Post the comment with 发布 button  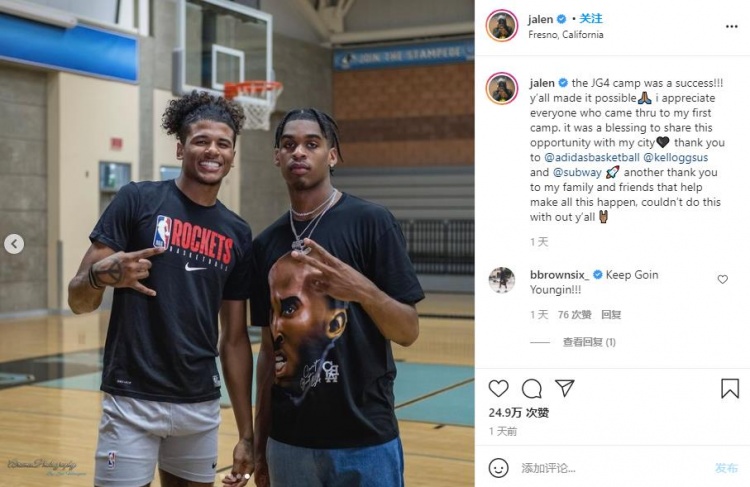pos(726,468)
